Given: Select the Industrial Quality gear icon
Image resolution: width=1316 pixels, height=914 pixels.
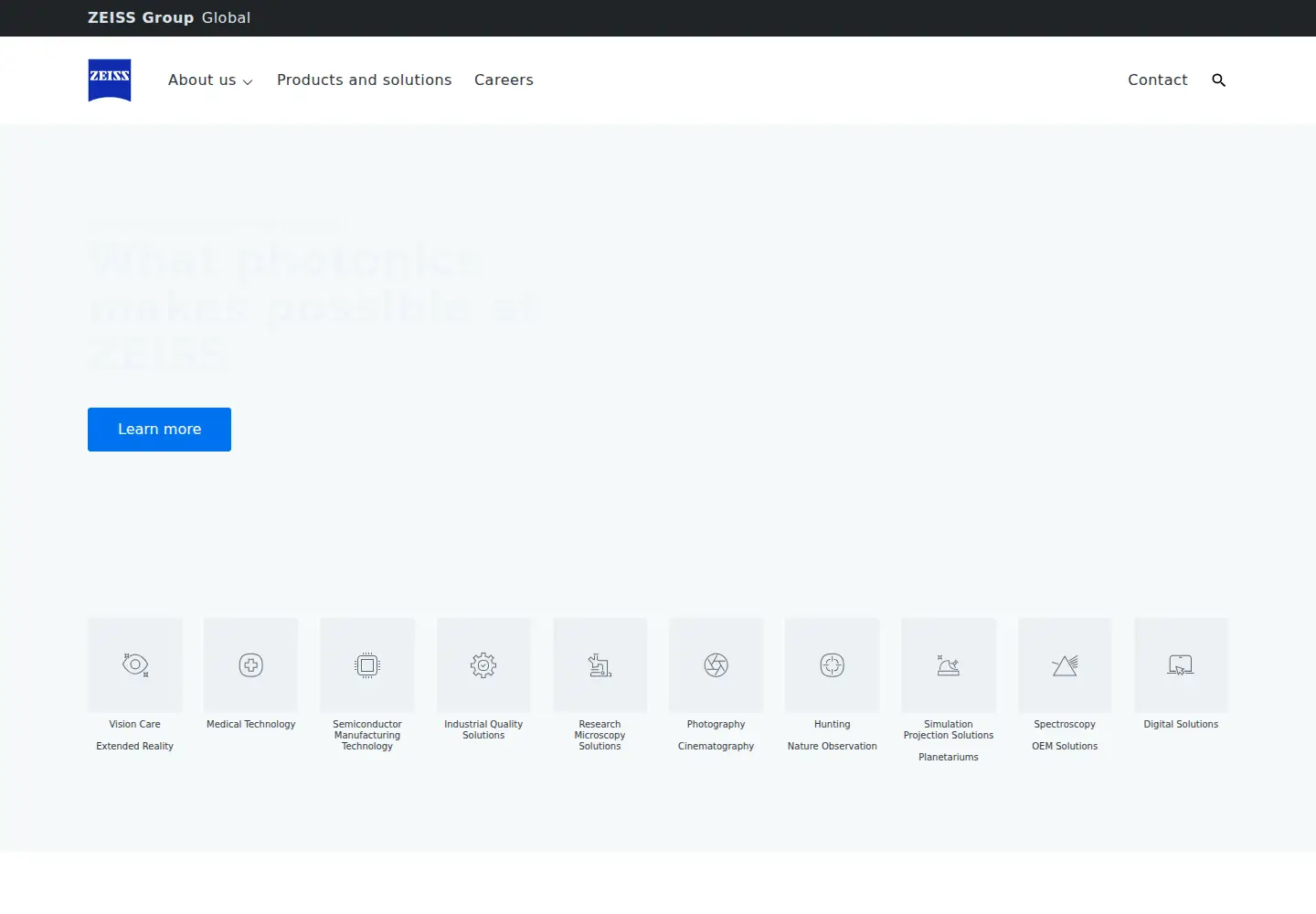Looking at the screenshot, I should pyautogui.click(x=483, y=665).
